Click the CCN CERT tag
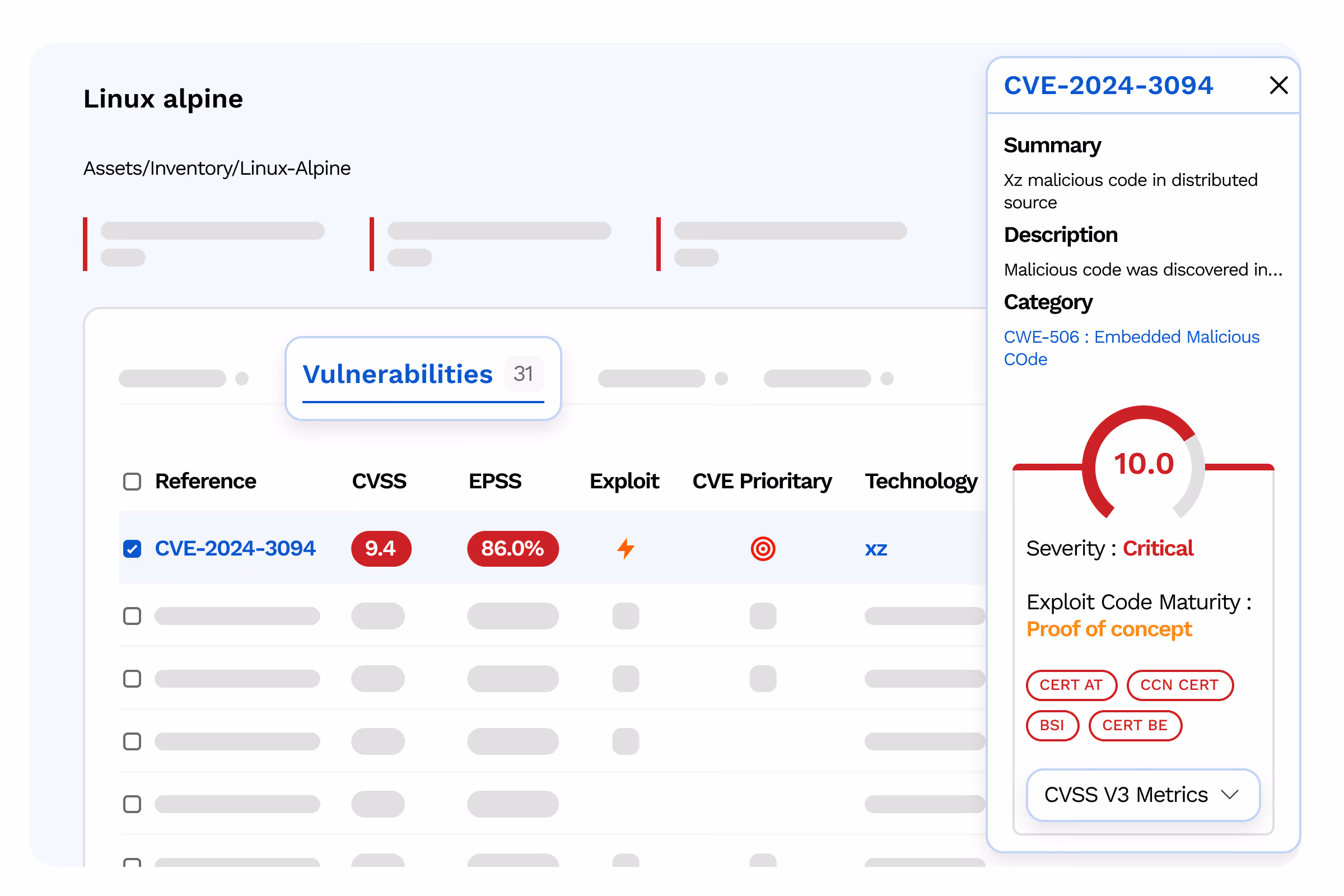This screenshot has height=896, width=1344. point(1179,685)
